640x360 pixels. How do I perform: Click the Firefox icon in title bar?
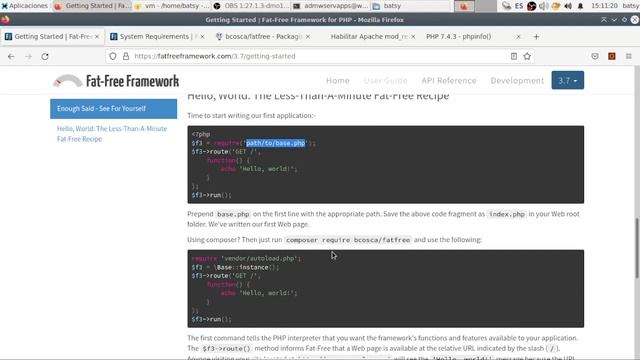click(5, 20)
